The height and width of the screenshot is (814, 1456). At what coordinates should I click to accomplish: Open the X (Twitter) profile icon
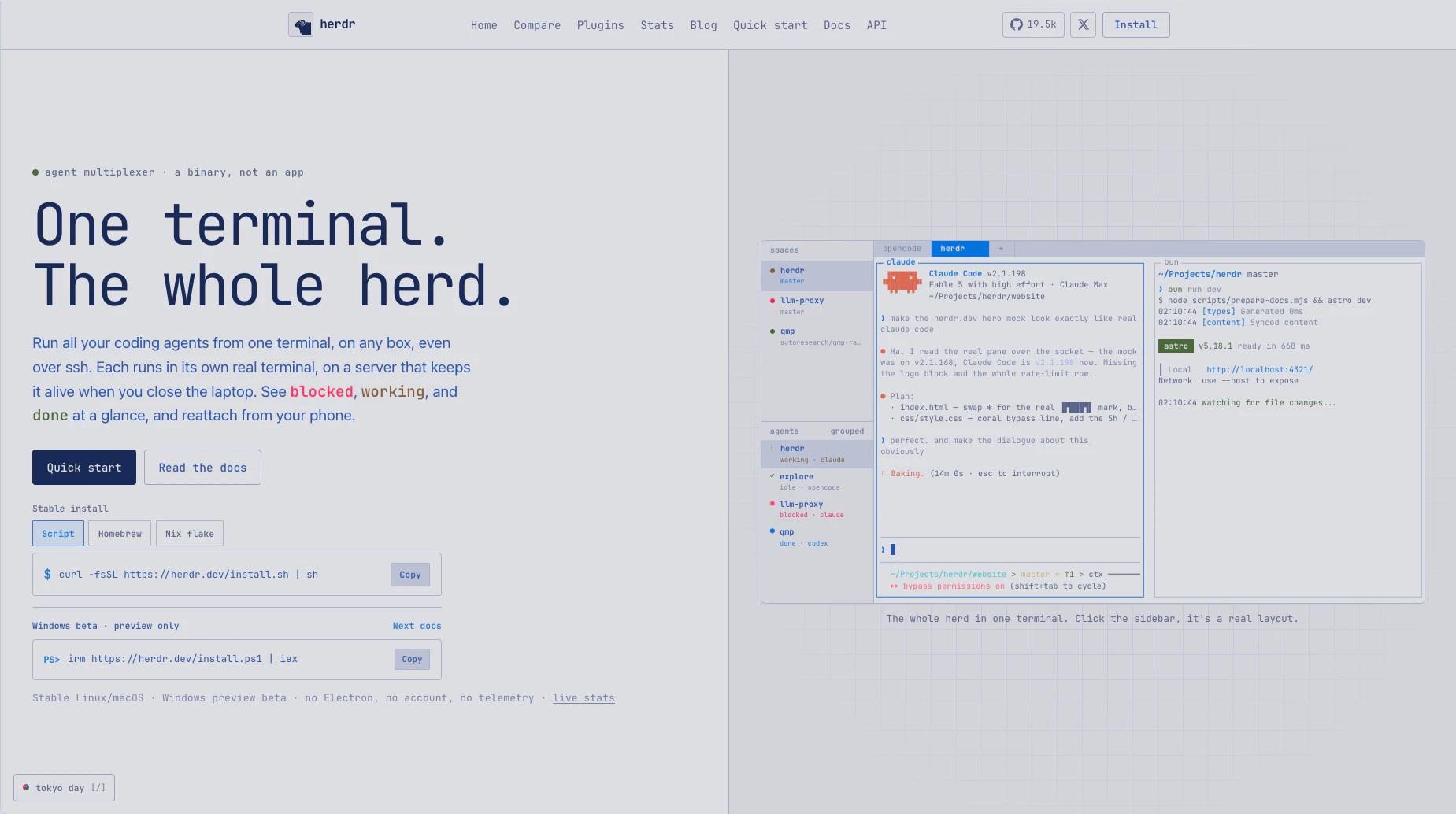[x=1083, y=24]
